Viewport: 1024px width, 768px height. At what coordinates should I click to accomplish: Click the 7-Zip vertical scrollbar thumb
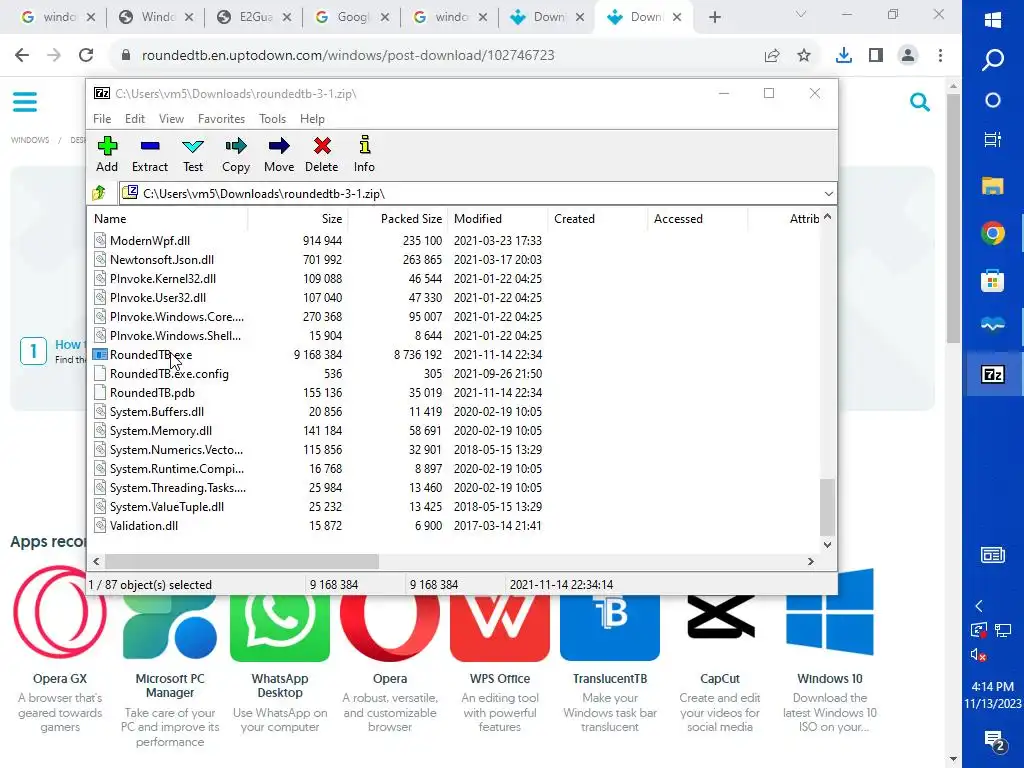click(x=827, y=507)
